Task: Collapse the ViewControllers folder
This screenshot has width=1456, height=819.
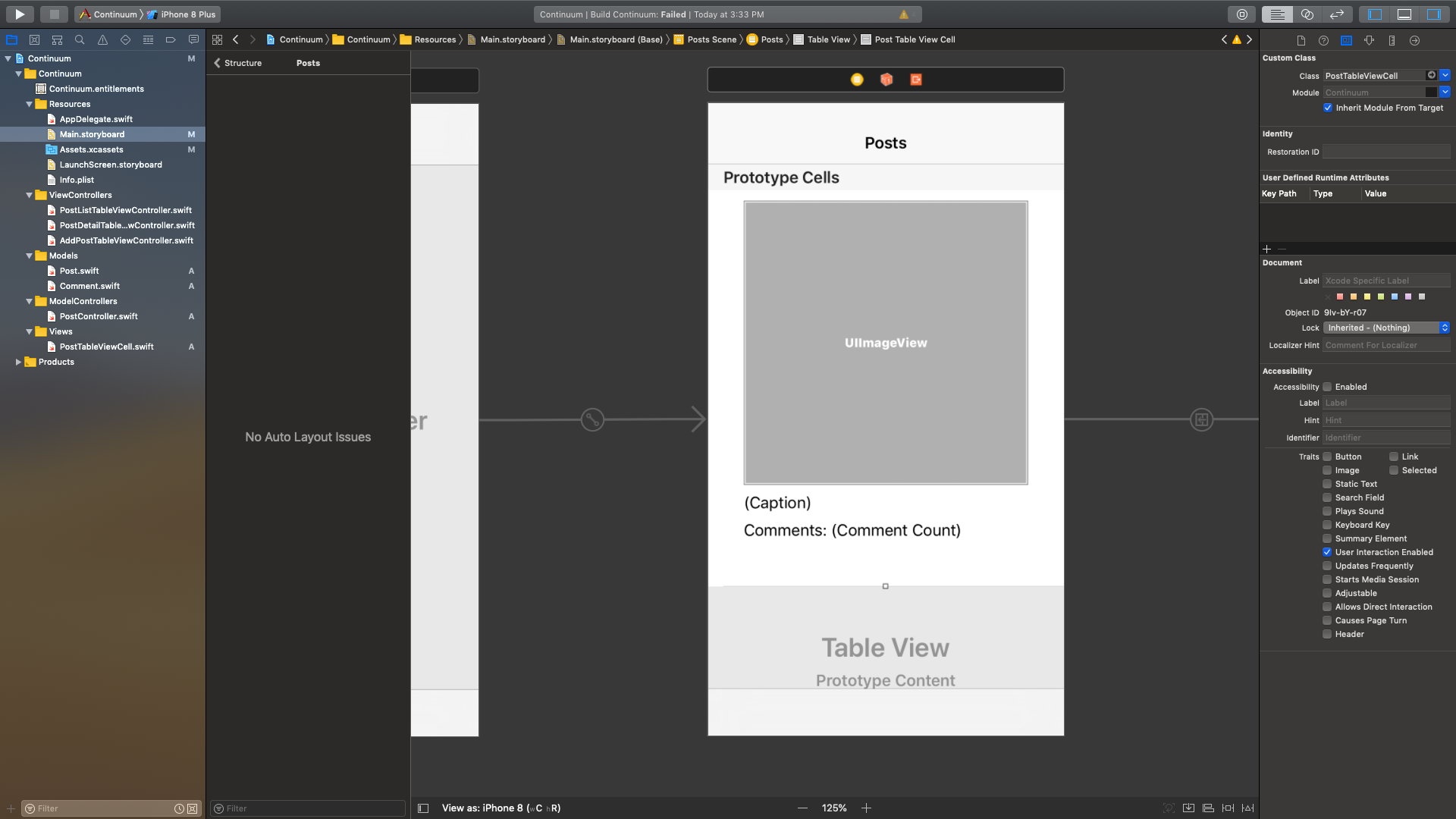Action: click(x=29, y=195)
